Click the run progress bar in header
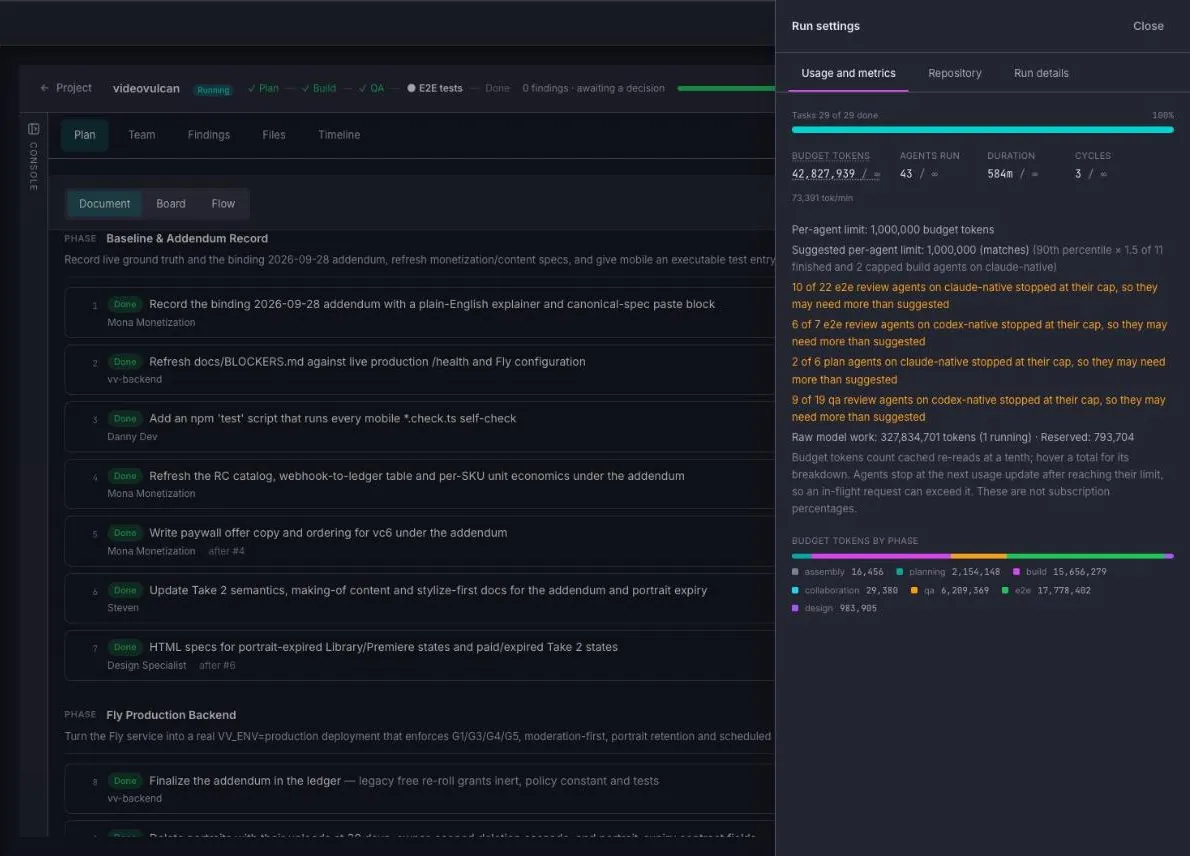Image resolution: width=1190 pixels, height=856 pixels. coord(726,88)
